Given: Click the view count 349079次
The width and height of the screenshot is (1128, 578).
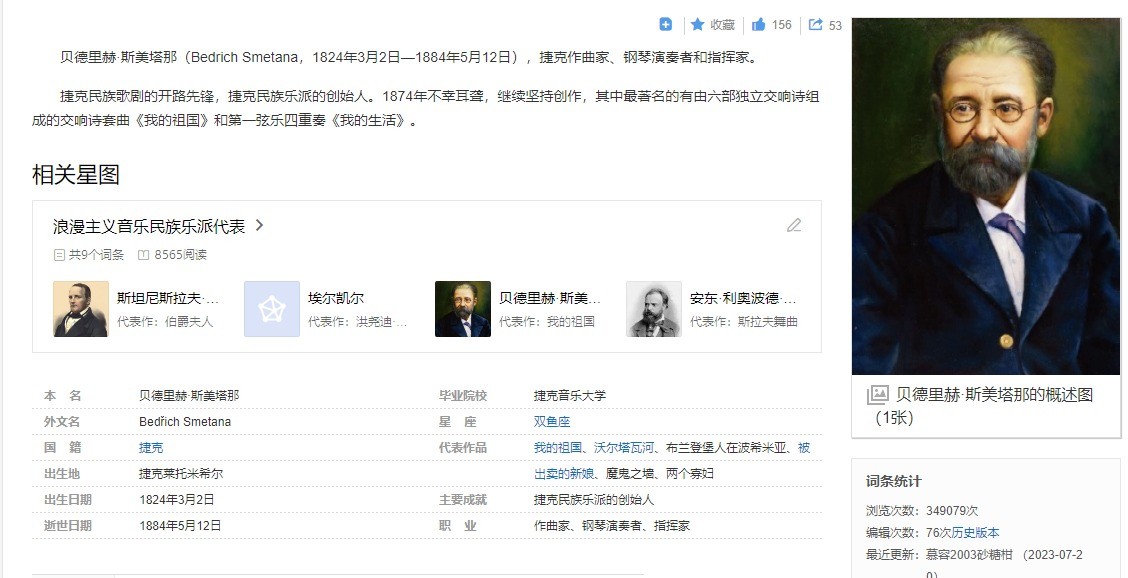Looking at the screenshot, I should pos(952,511).
